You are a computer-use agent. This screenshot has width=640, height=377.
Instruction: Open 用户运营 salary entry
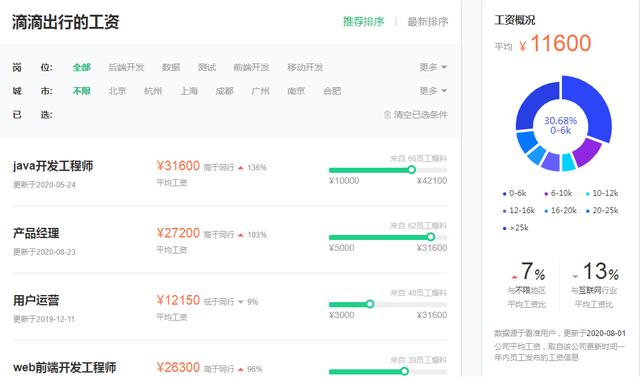tap(36, 301)
